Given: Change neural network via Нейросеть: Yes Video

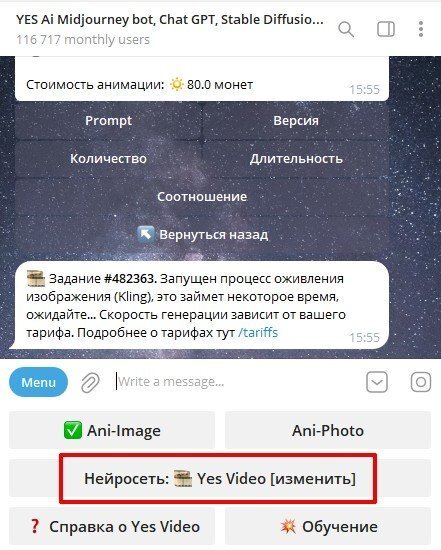Looking at the screenshot, I should tap(220, 478).
